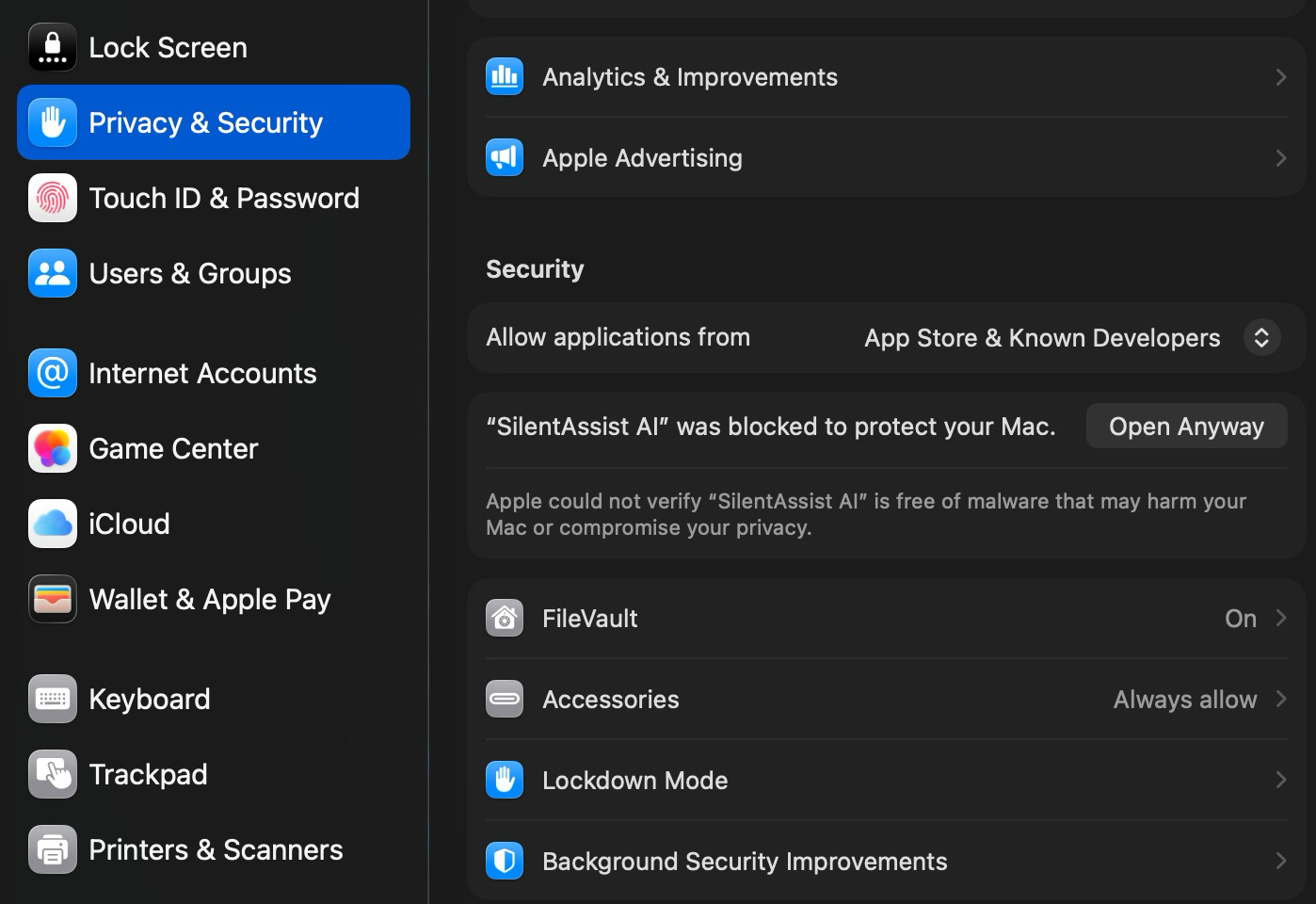1316x904 pixels.
Task: Click the 'On' FileVault status
Action: click(x=1241, y=619)
